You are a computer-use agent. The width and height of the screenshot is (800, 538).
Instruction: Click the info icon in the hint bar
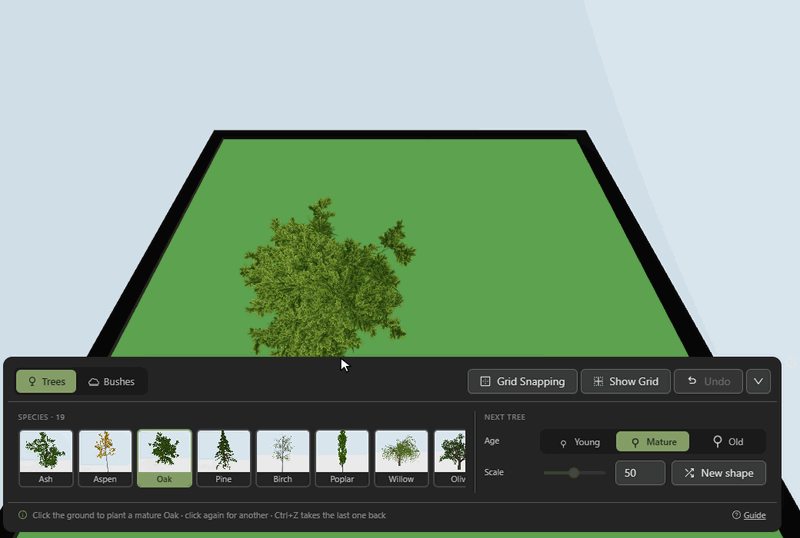pos(22,515)
